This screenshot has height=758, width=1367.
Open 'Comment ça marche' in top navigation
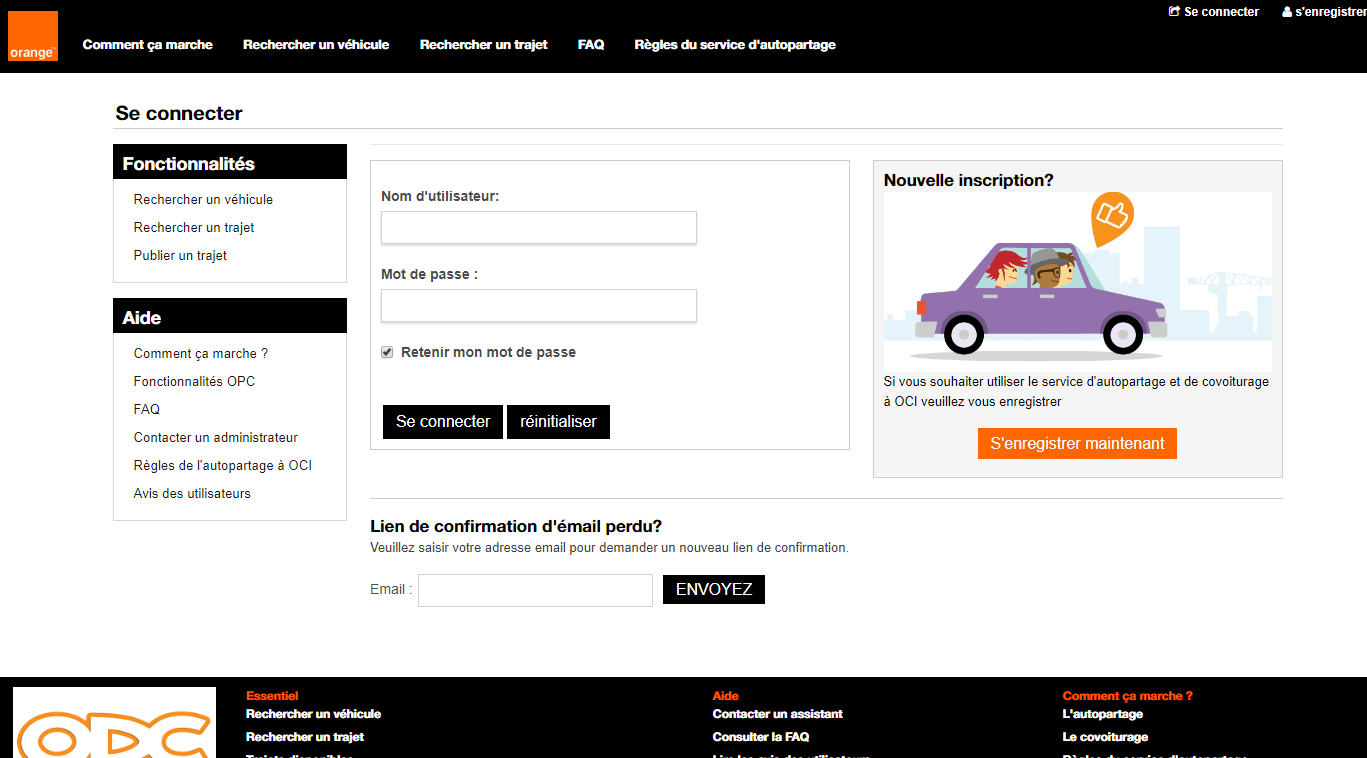[x=147, y=45]
